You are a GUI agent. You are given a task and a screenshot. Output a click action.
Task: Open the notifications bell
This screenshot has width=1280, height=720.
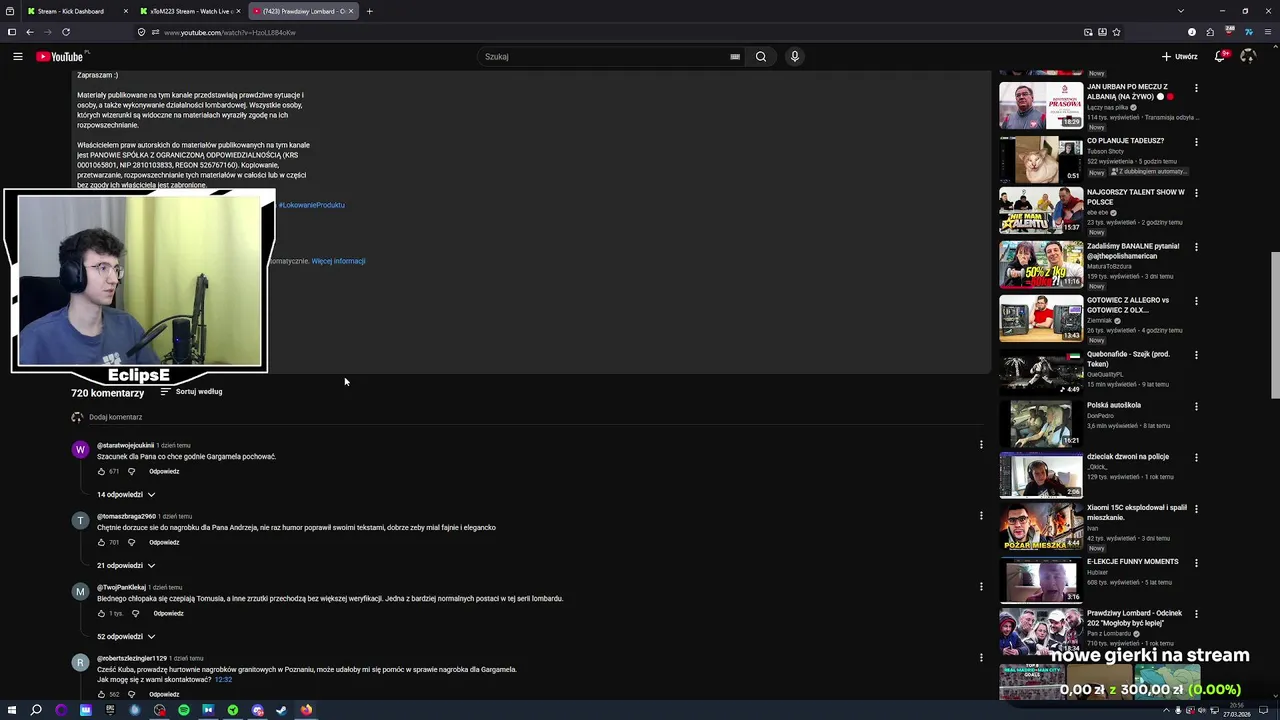coord(1219,56)
